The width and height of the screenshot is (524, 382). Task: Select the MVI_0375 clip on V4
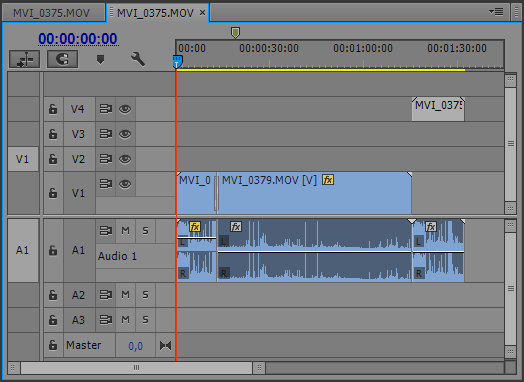(438, 109)
